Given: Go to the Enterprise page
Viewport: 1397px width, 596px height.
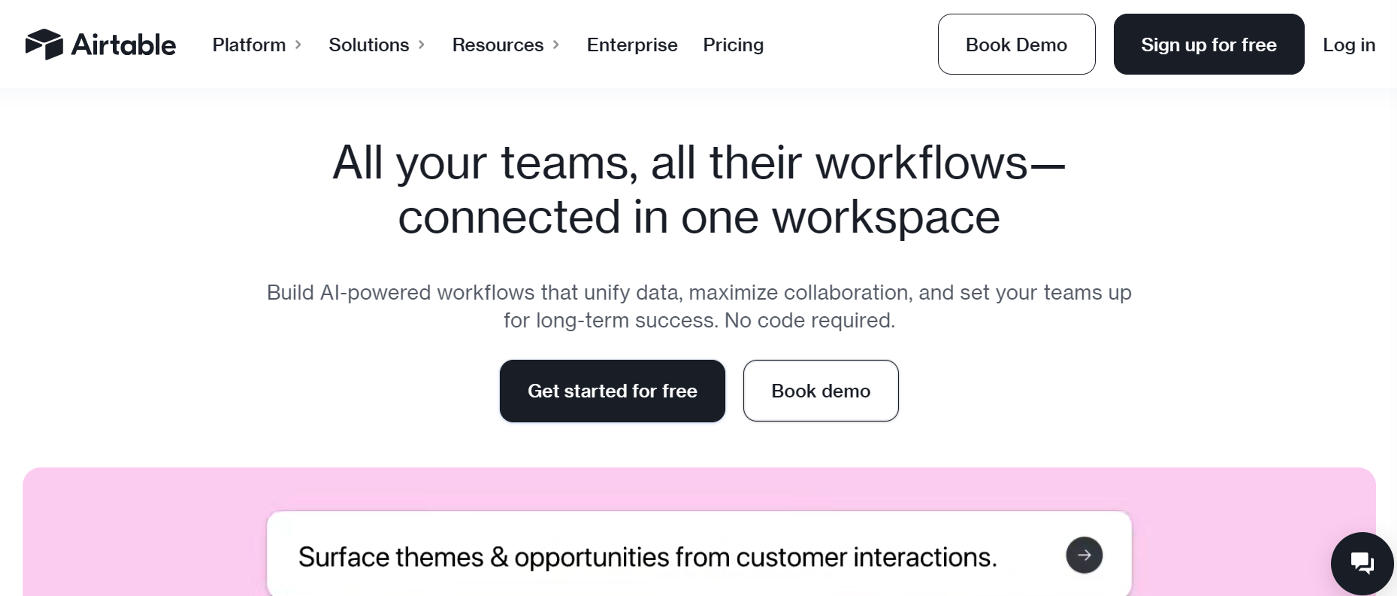Looking at the screenshot, I should coord(632,45).
